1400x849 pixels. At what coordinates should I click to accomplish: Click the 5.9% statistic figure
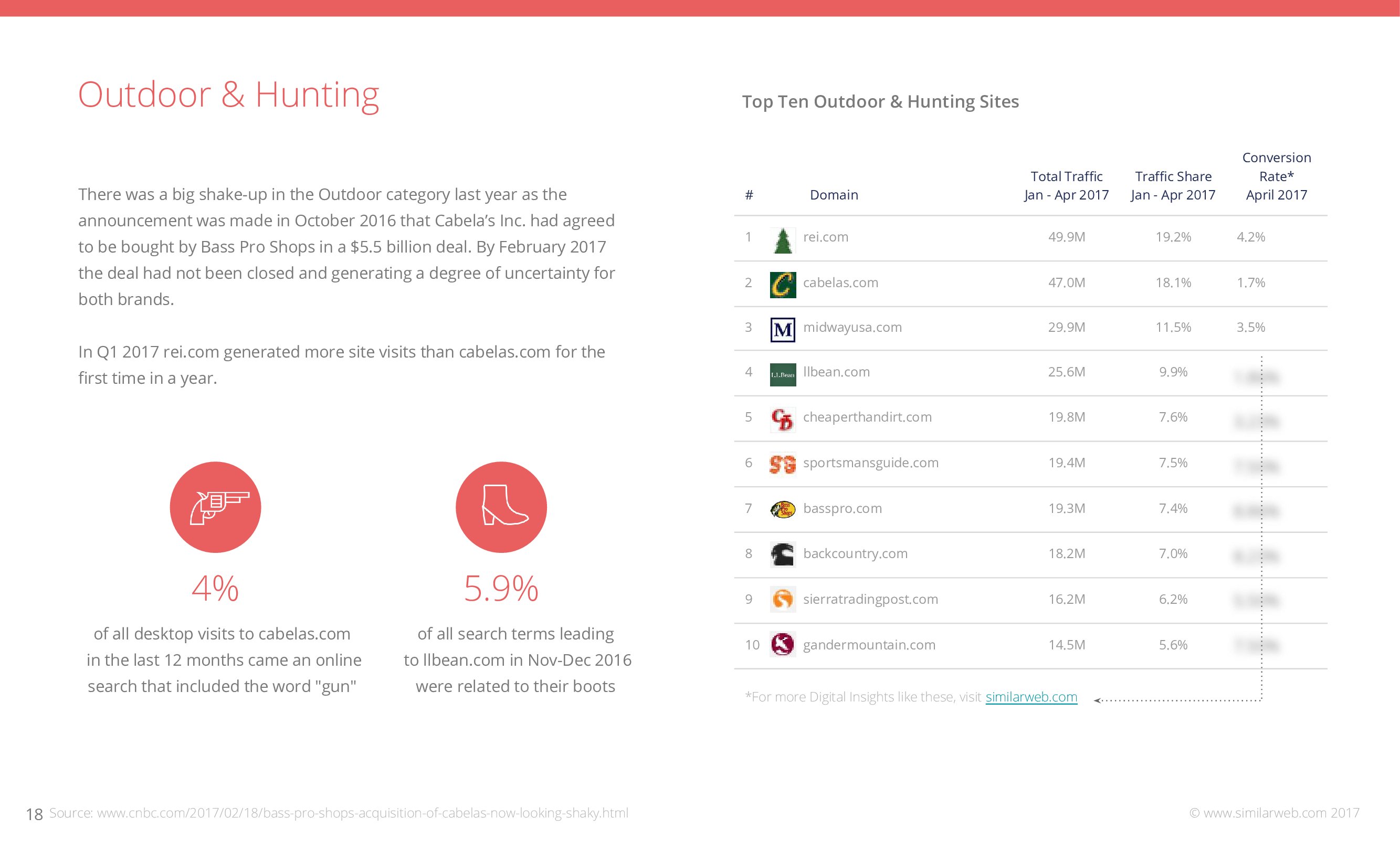coord(501,588)
